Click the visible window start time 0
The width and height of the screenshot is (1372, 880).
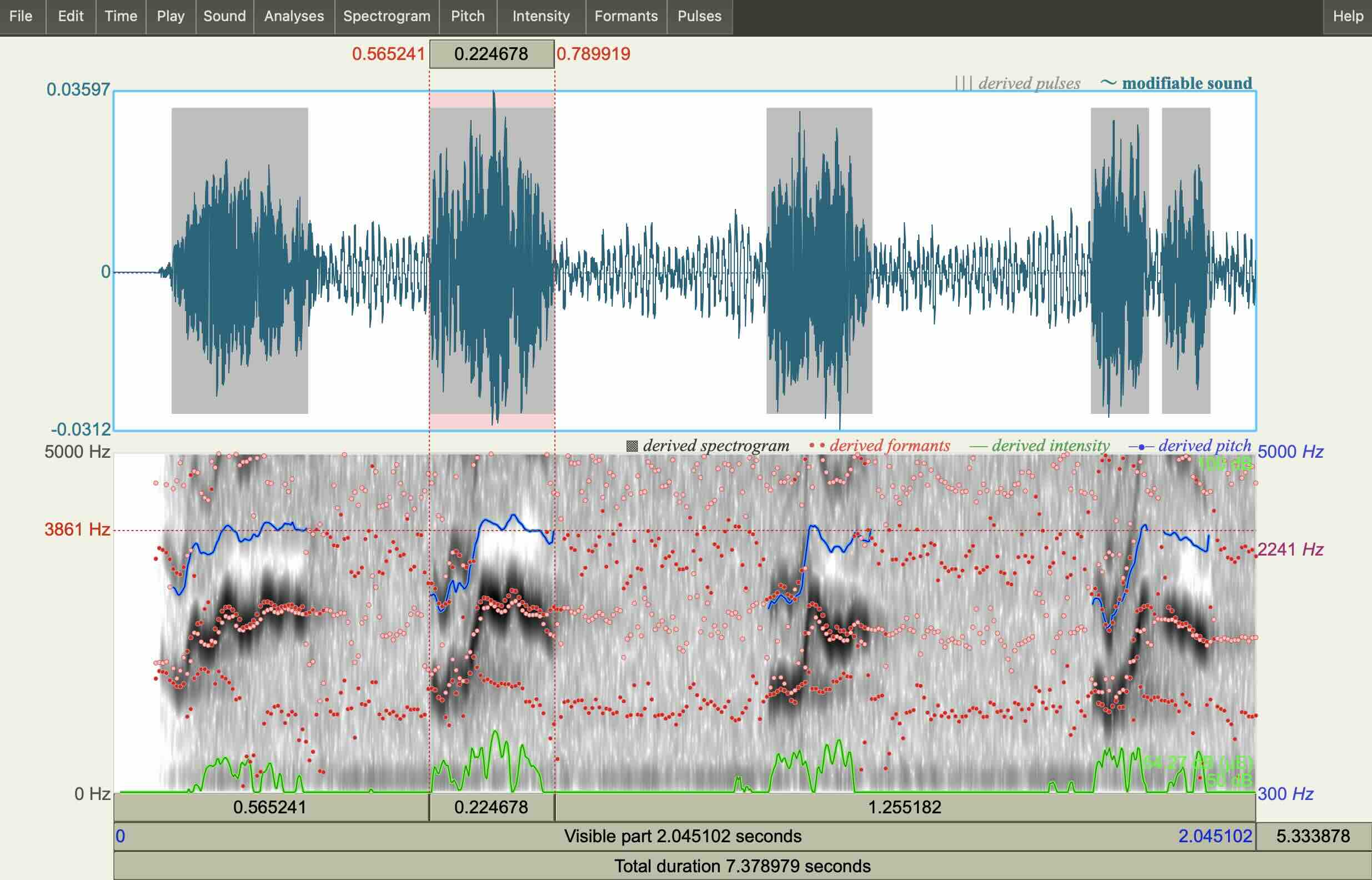click(121, 837)
